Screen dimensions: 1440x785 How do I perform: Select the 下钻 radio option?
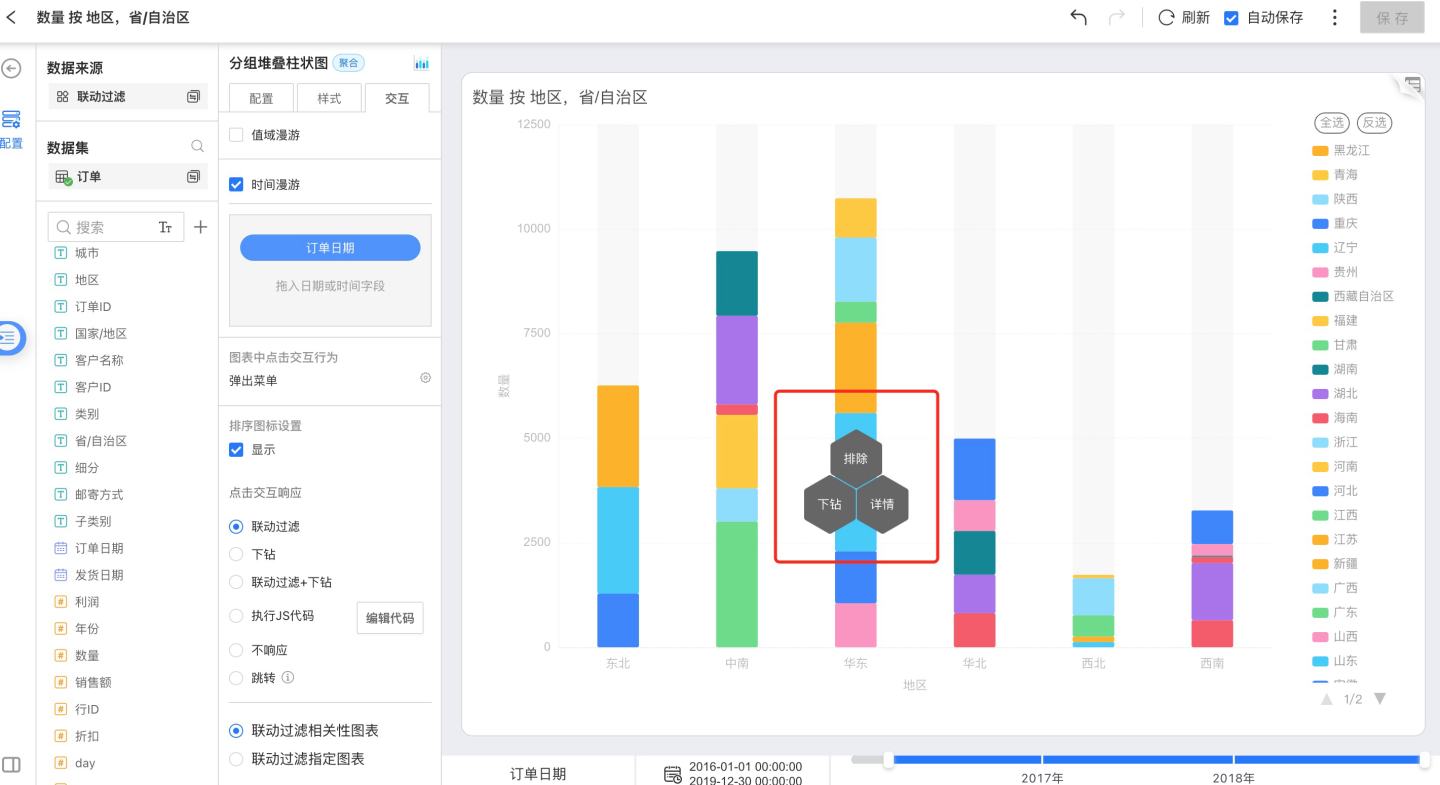click(237, 554)
